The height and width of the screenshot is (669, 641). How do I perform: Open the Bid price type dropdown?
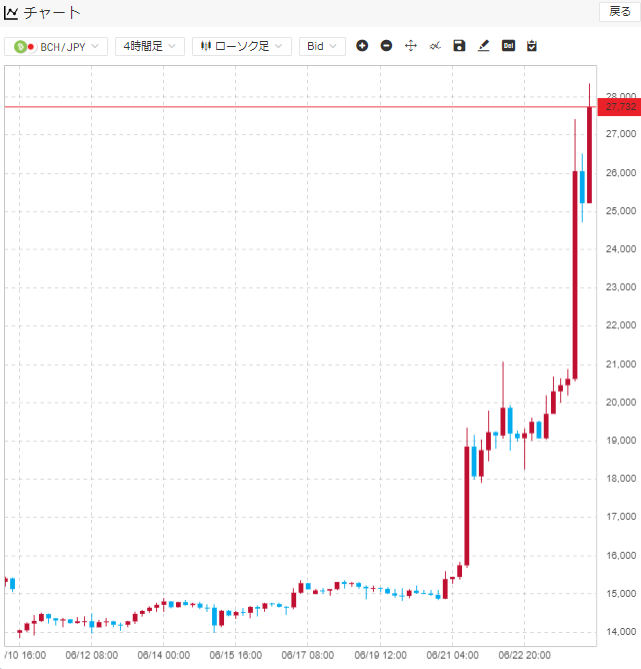click(x=322, y=47)
